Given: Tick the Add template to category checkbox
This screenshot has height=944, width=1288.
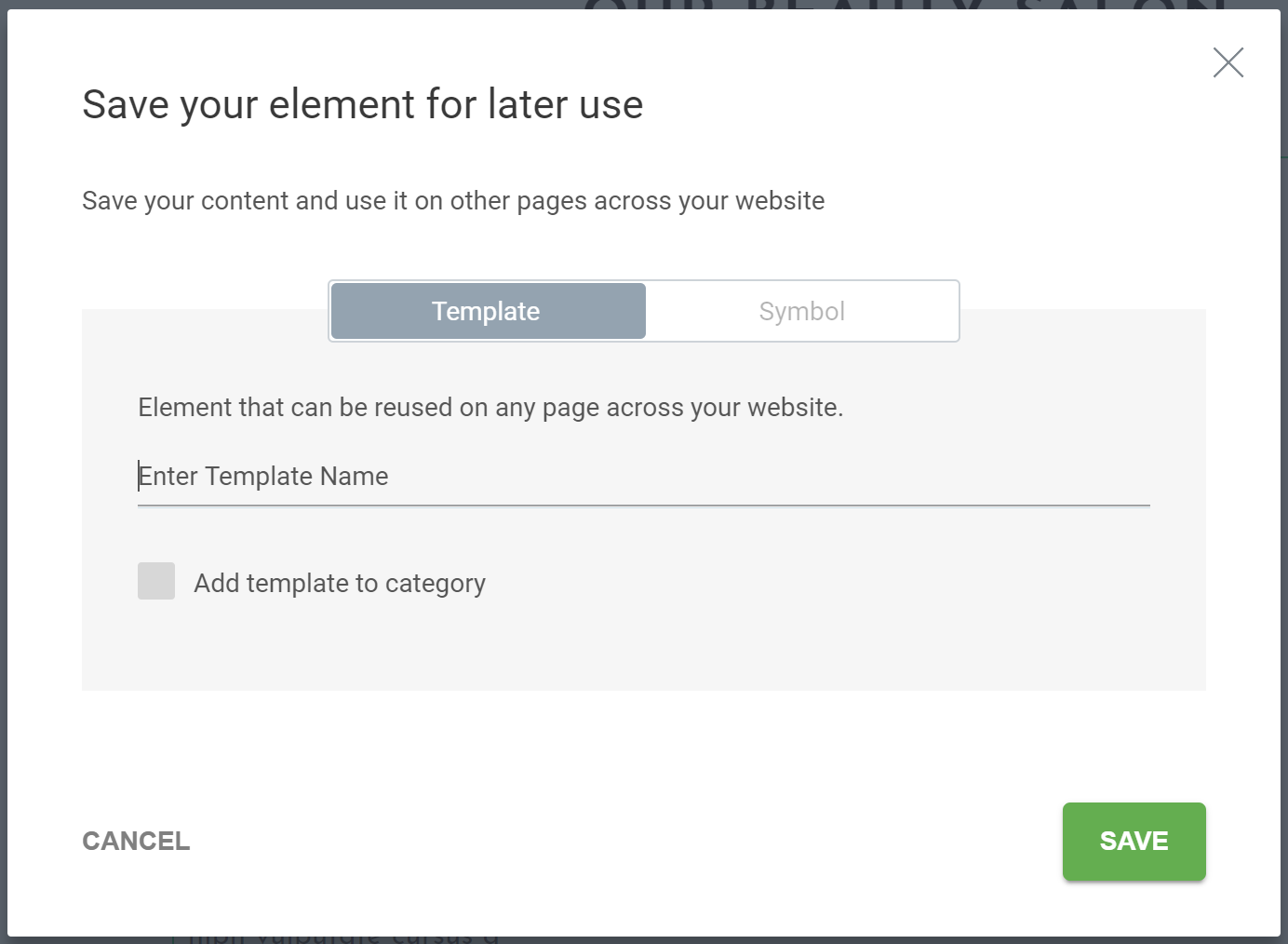Looking at the screenshot, I should 156,581.
